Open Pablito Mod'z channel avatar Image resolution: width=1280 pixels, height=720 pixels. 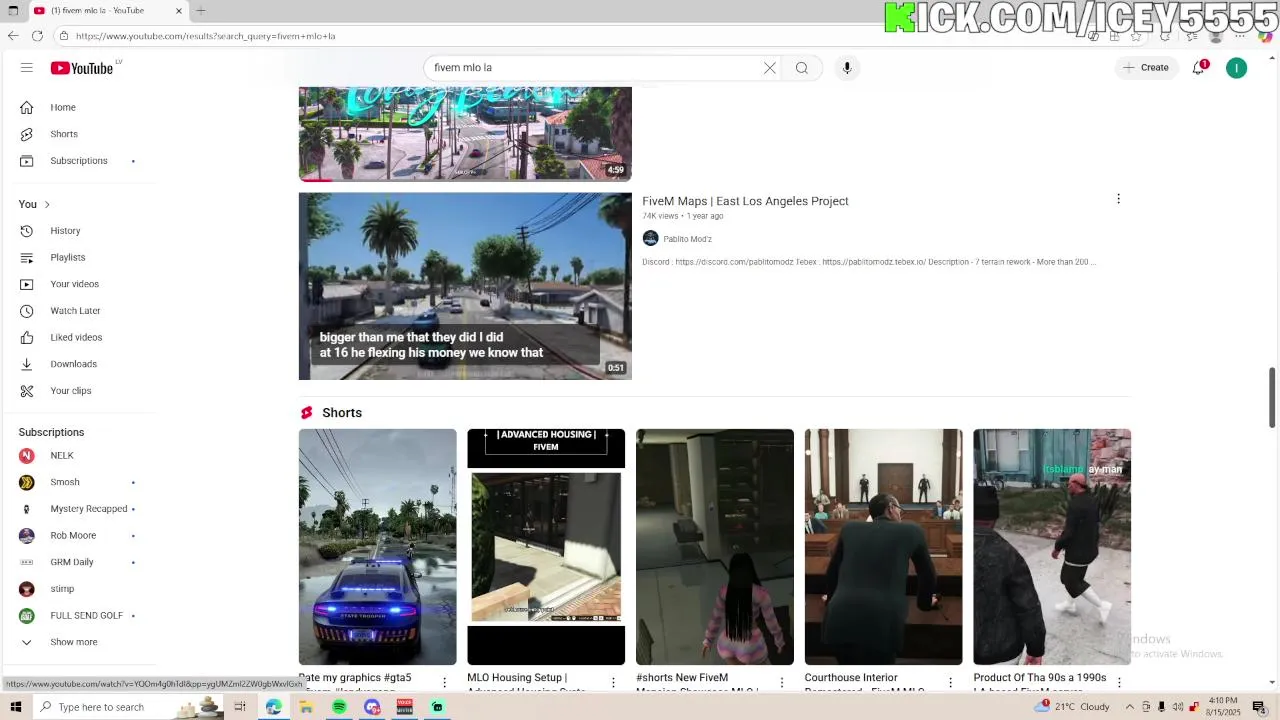(651, 238)
